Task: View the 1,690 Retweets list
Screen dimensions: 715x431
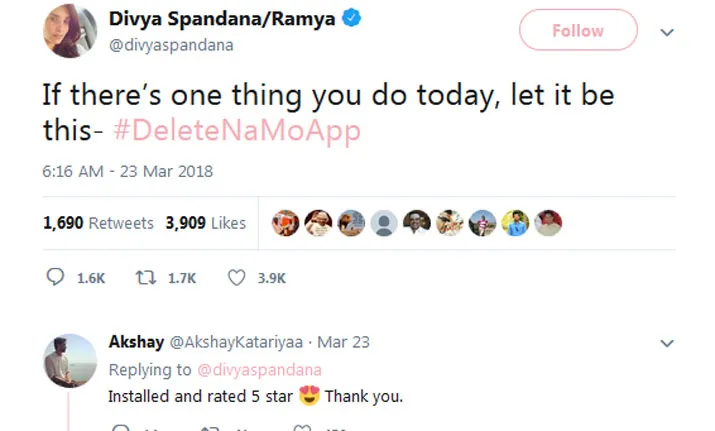Action: click(98, 223)
